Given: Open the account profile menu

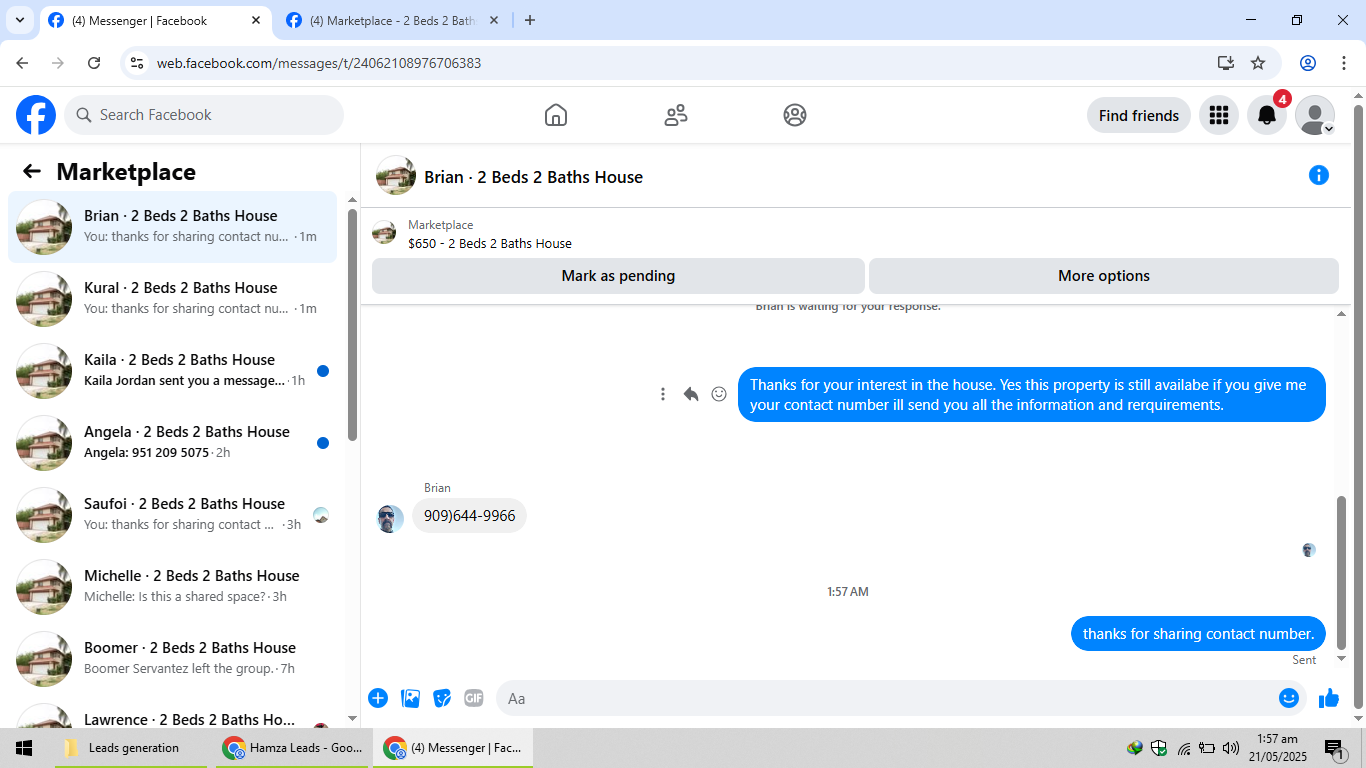Looking at the screenshot, I should (x=1315, y=115).
